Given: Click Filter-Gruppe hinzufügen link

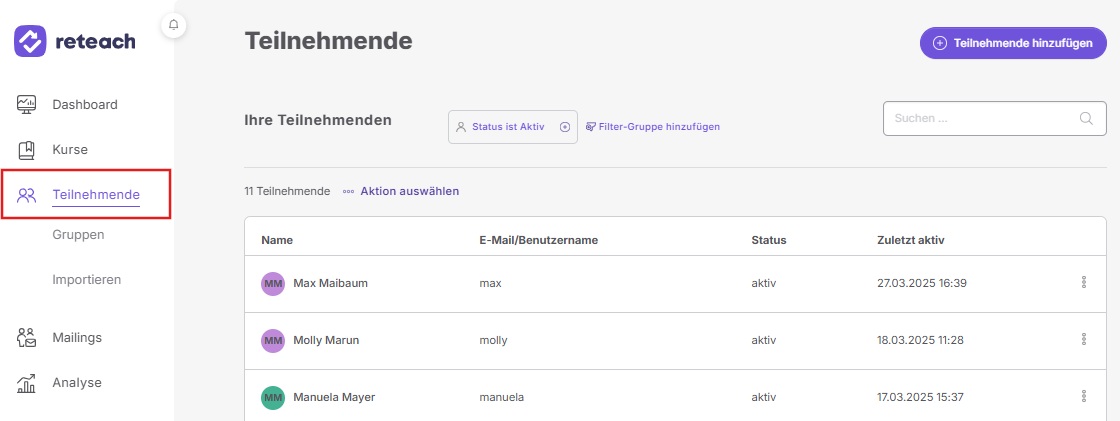Looking at the screenshot, I should pyautogui.click(x=653, y=127).
